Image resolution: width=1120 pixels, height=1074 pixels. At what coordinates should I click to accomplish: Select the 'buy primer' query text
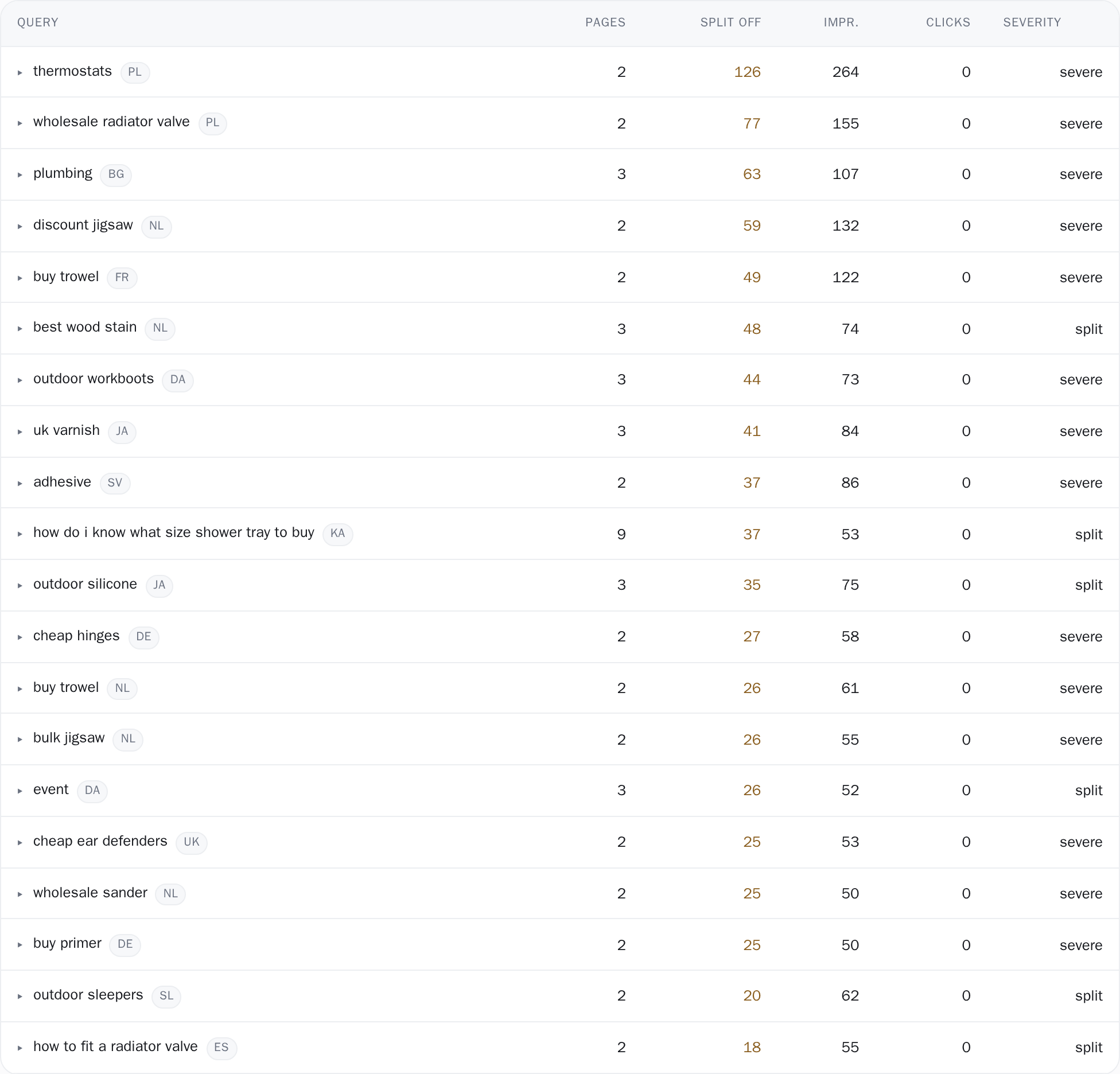coord(67,943)
